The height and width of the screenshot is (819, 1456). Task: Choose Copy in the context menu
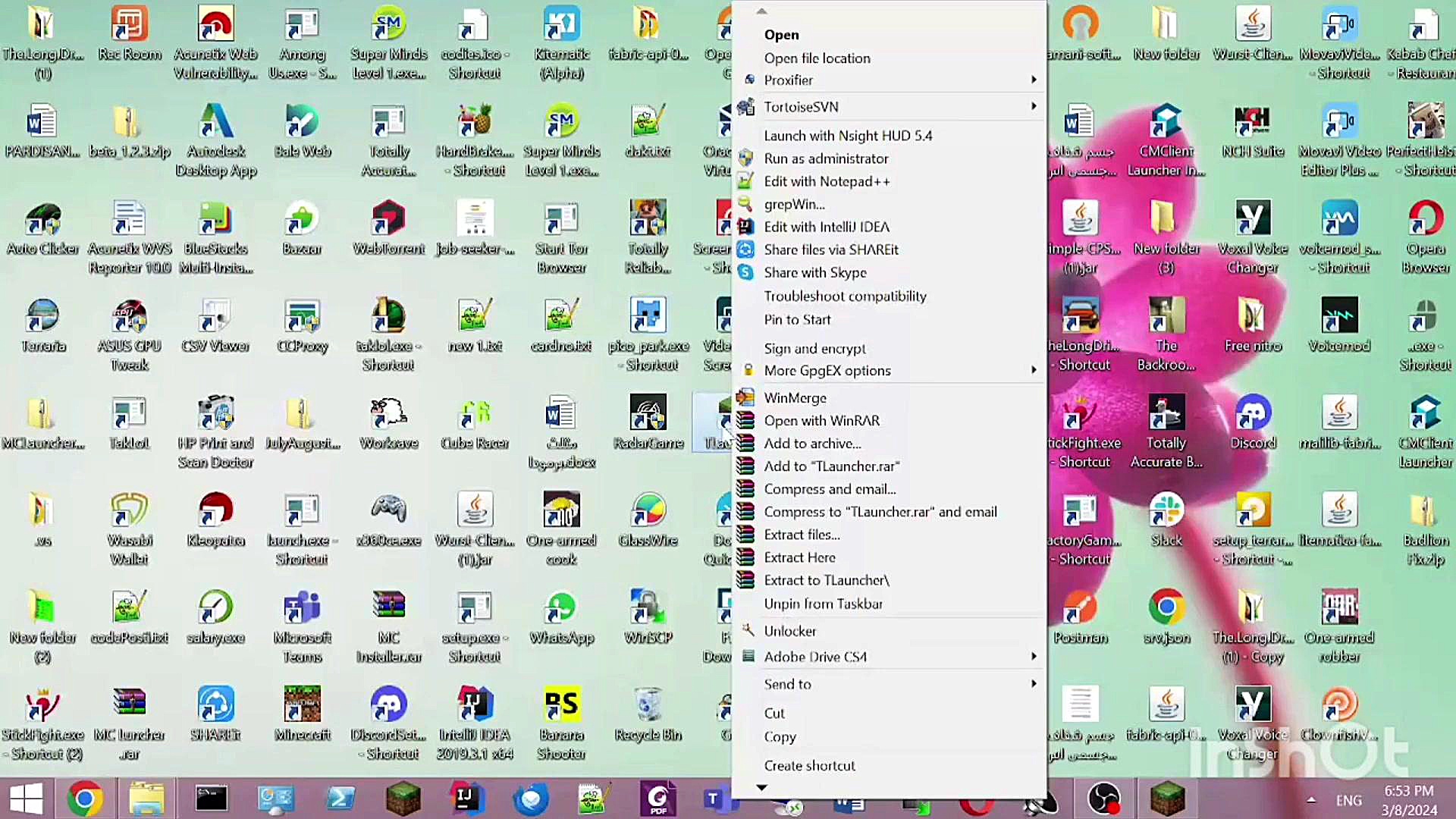(889, 737)
